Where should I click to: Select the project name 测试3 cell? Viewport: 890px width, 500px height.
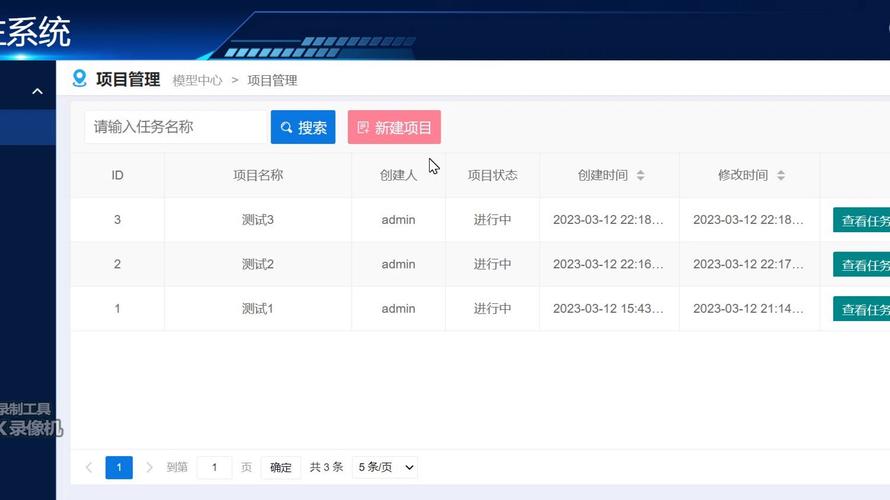(x=258, y=220)
